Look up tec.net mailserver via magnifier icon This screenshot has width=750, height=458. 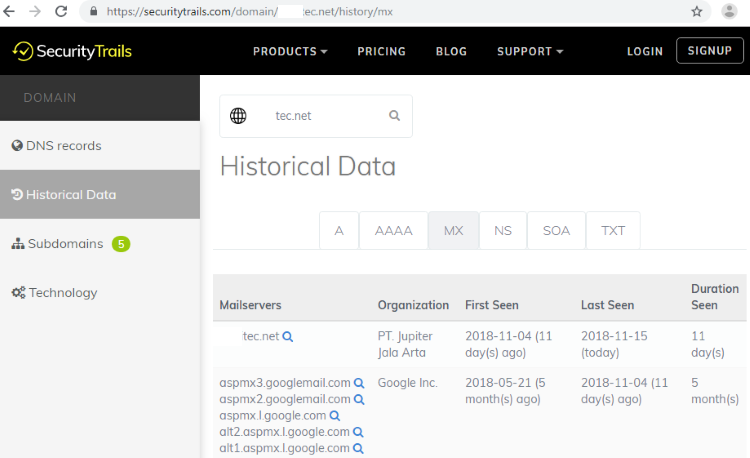click(x=287, y=337)
